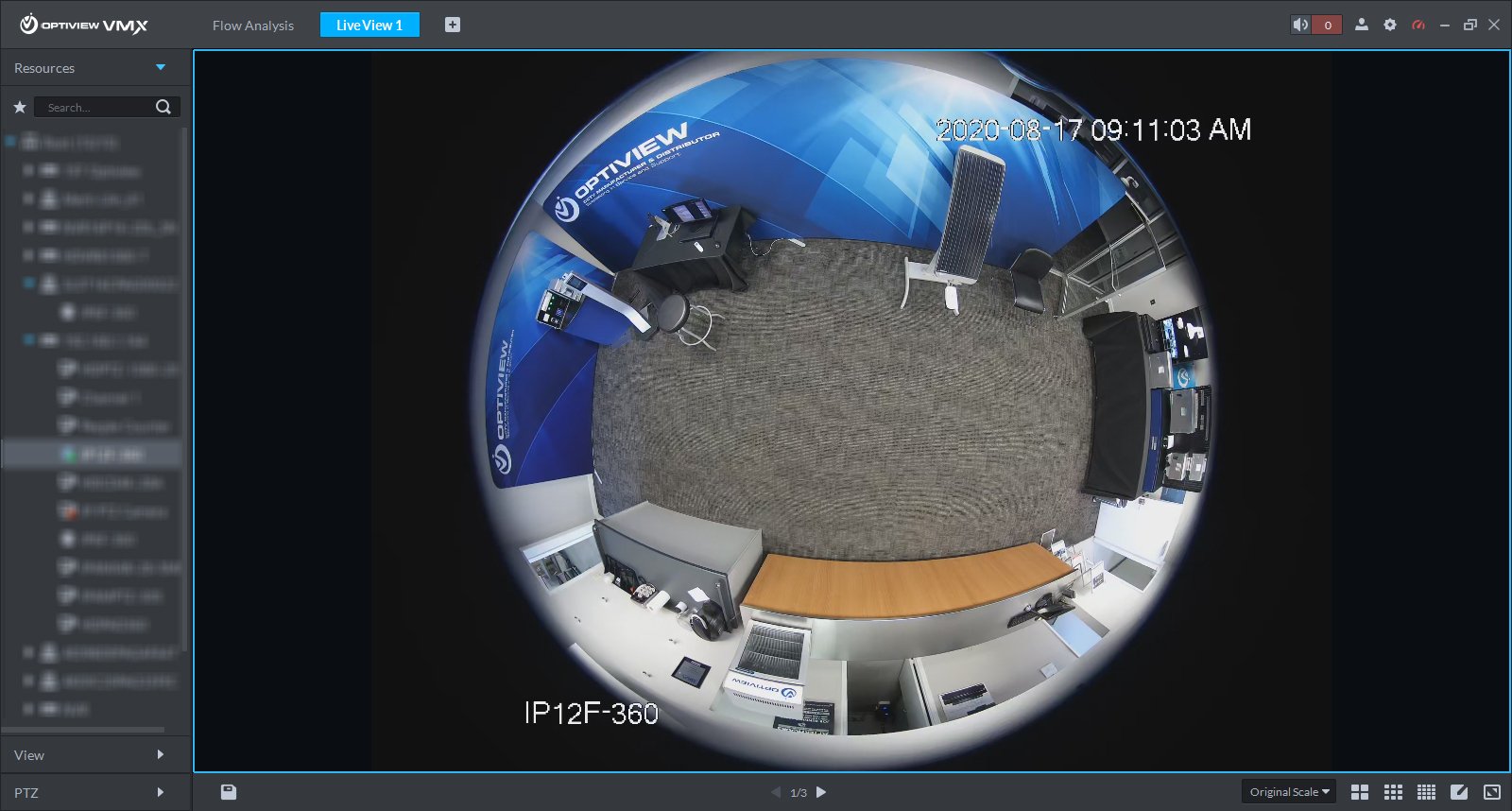Click the resource search input field

pyautogui.click(x=94, y=107)
